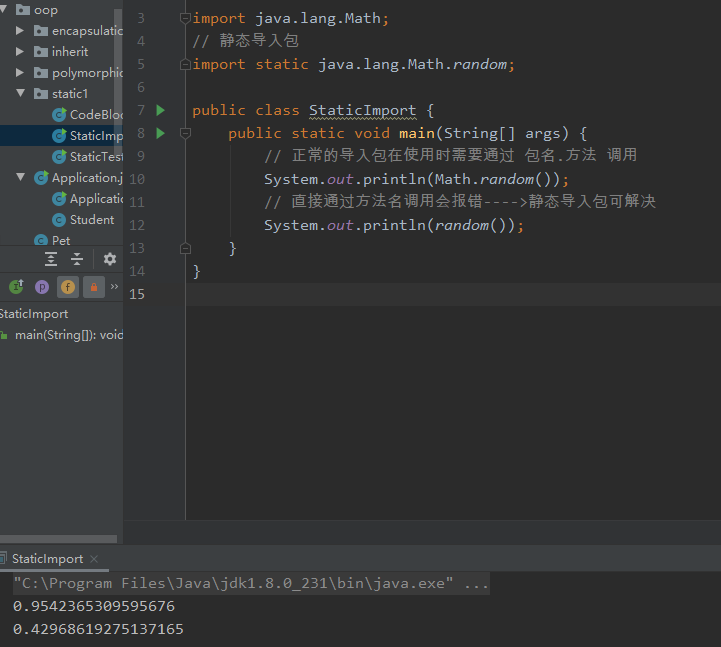Toggle Show Non-Public members lock filter

coord(94,287)
